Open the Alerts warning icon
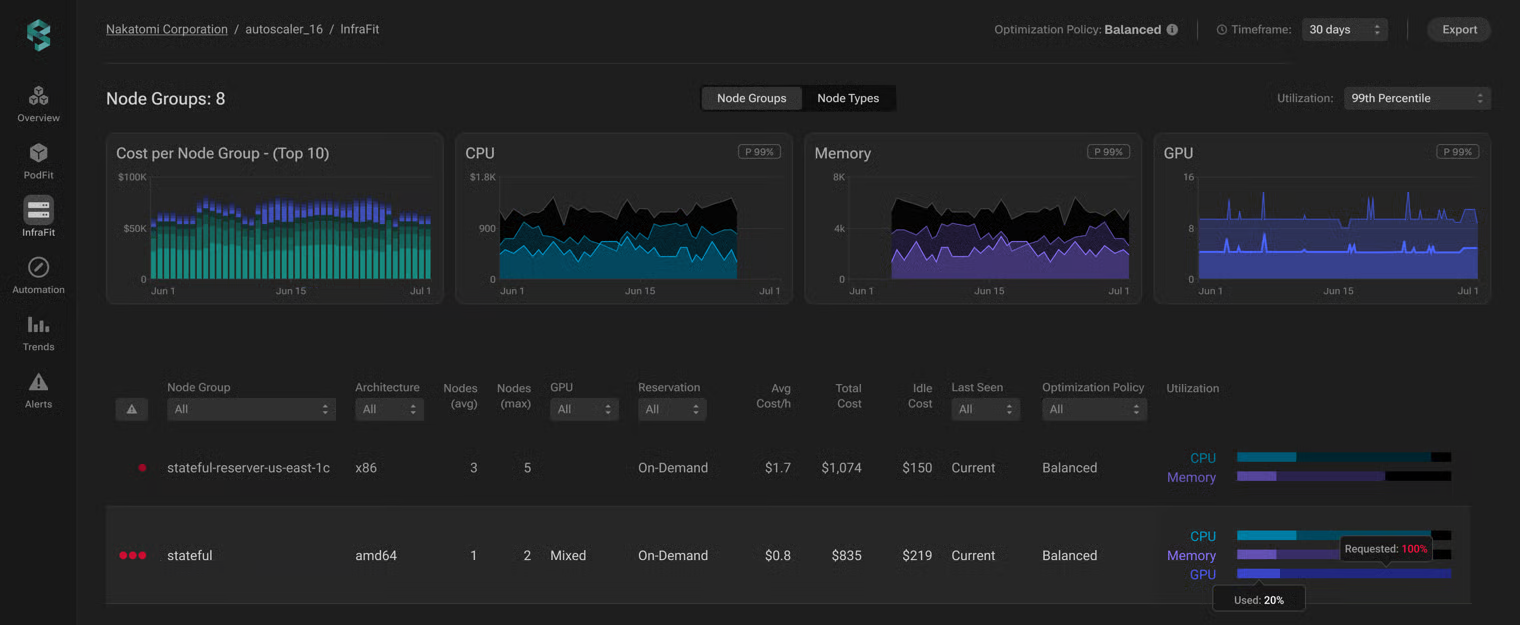 [x=38, y=382]
